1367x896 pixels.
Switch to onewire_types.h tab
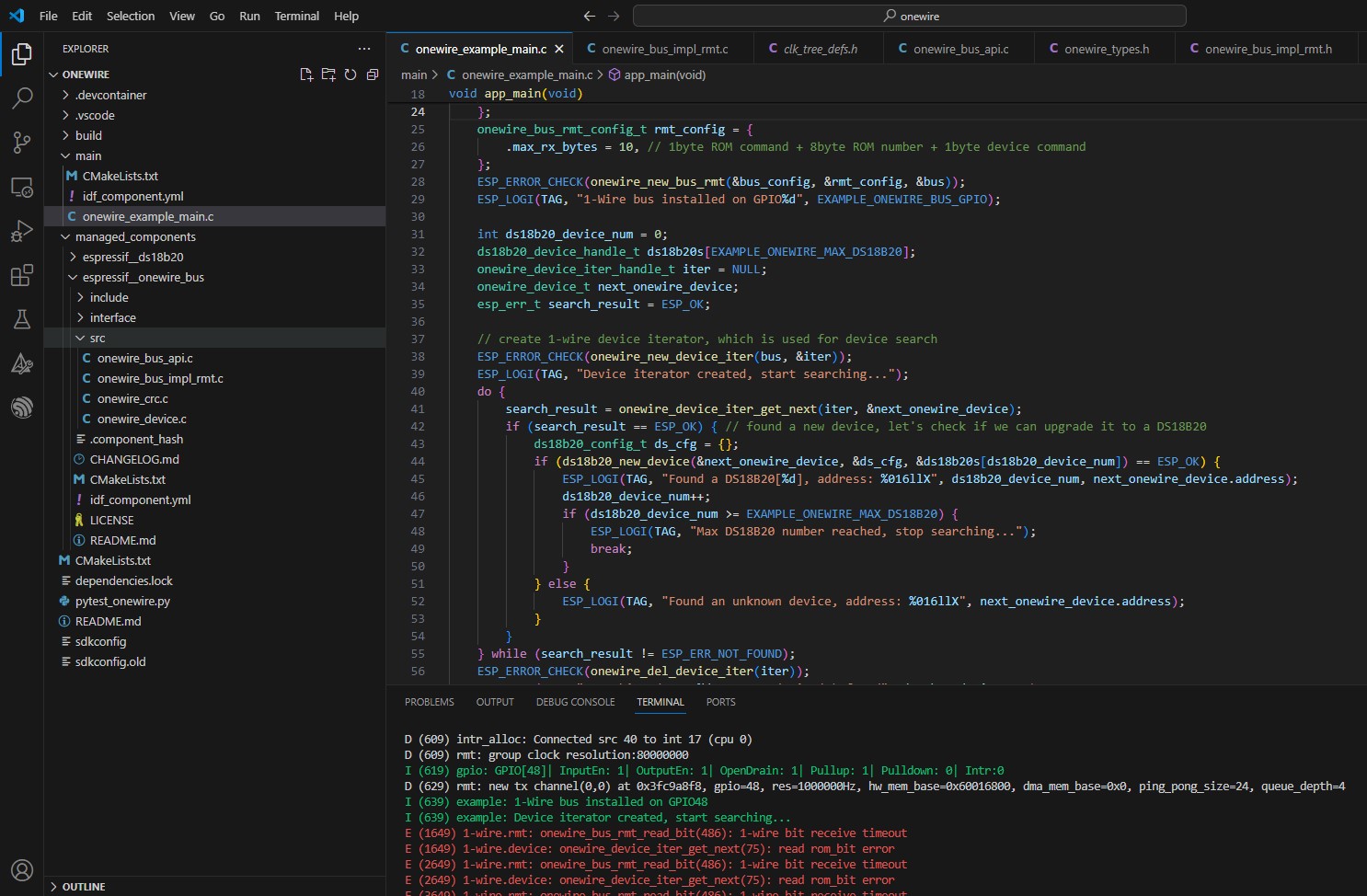point(1106,49)
